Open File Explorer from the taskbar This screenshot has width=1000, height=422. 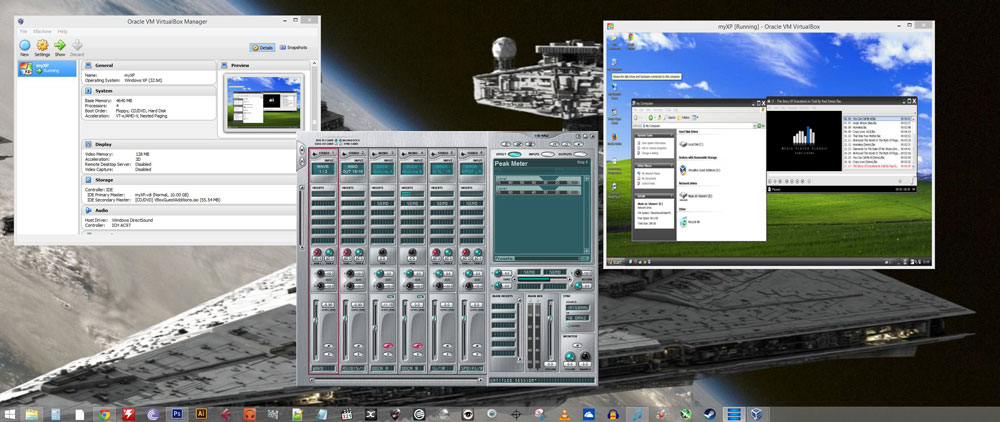[30, 414]
